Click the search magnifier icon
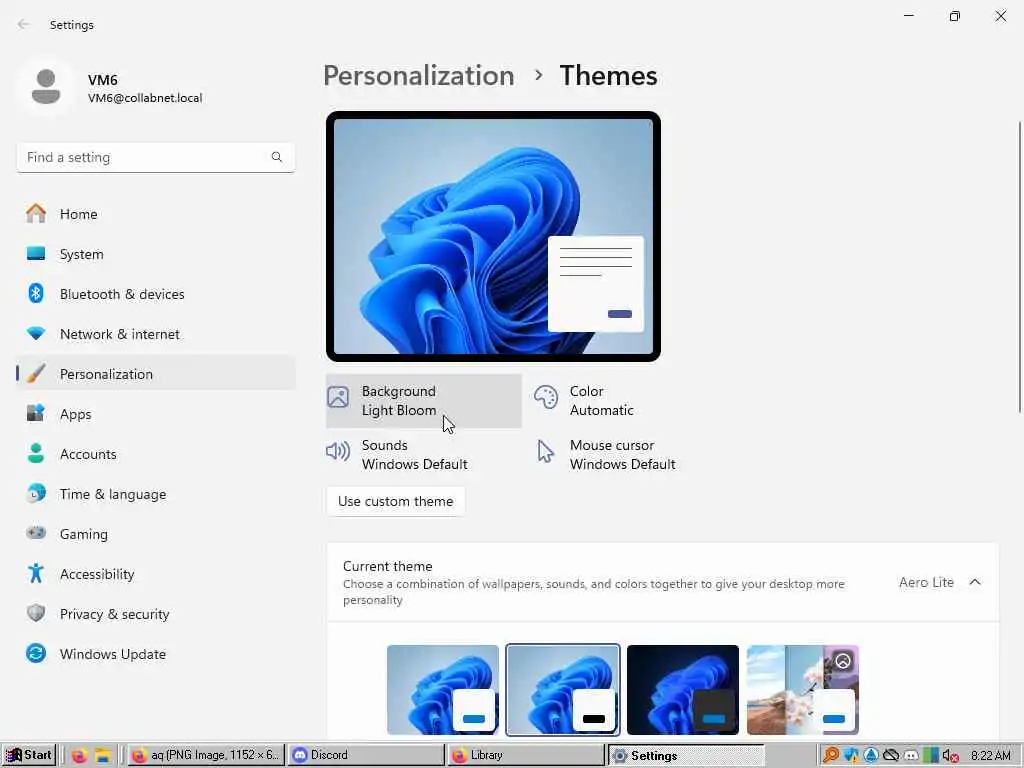Viewport: 1024px width, 768px height. (277, 157)
